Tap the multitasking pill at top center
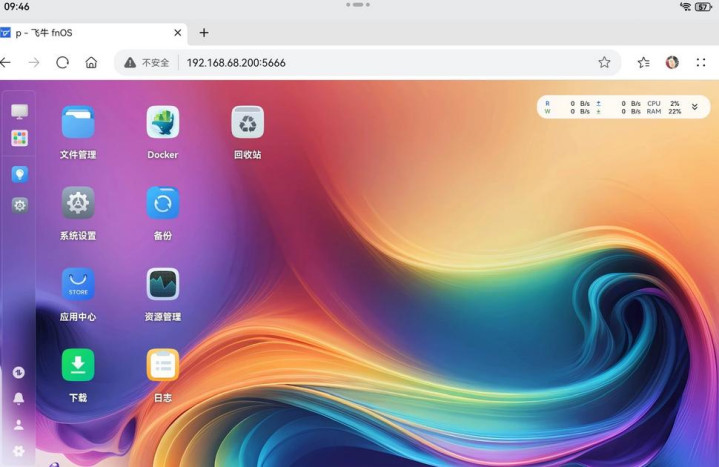Viewport: 719px width, 467px height. coord(358,5)
